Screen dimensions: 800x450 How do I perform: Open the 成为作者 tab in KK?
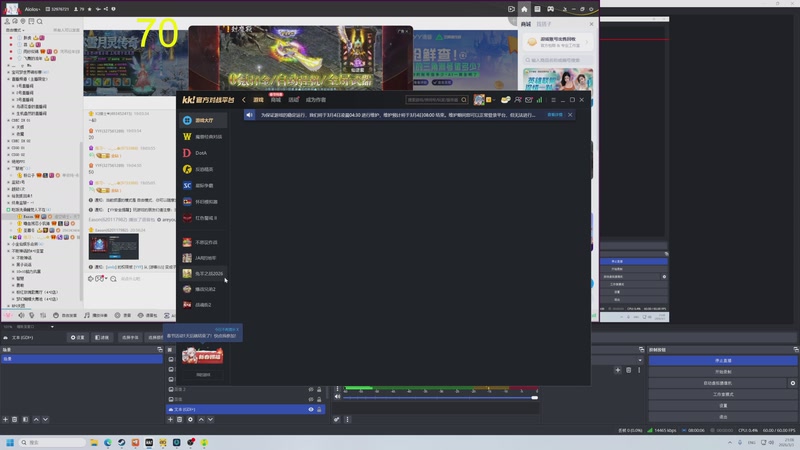coord(316,100)
